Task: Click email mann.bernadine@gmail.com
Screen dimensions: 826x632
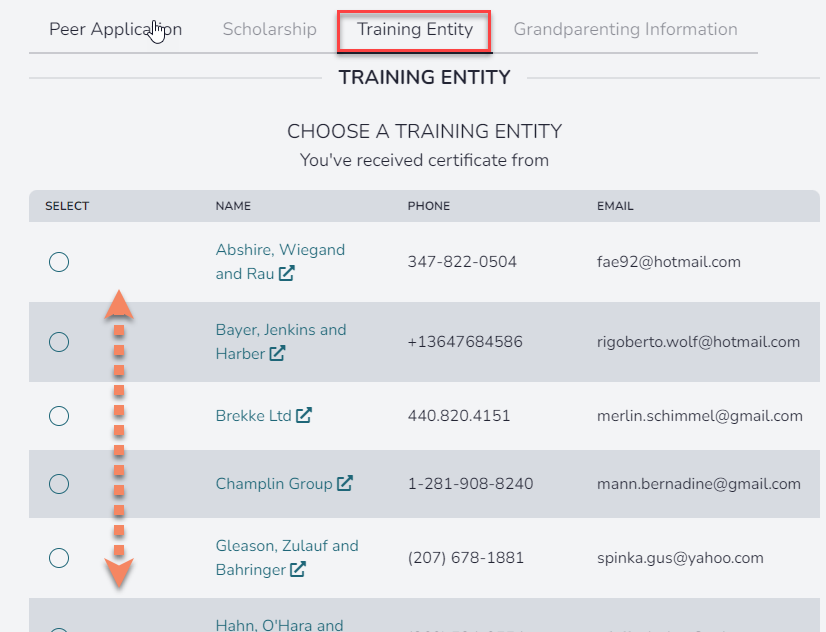Action: click(699, 483)
